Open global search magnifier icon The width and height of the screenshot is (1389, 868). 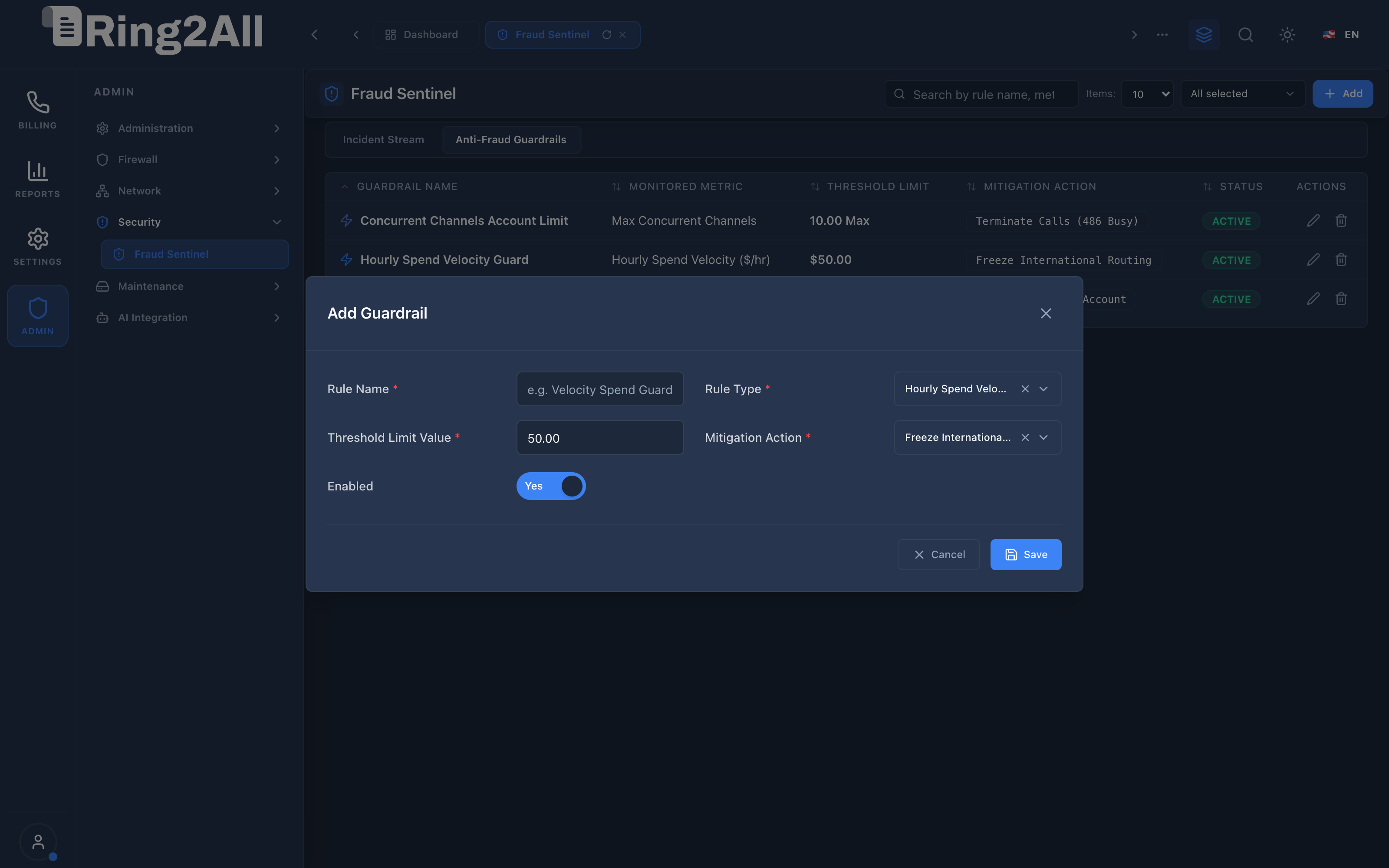[1245, 34]
